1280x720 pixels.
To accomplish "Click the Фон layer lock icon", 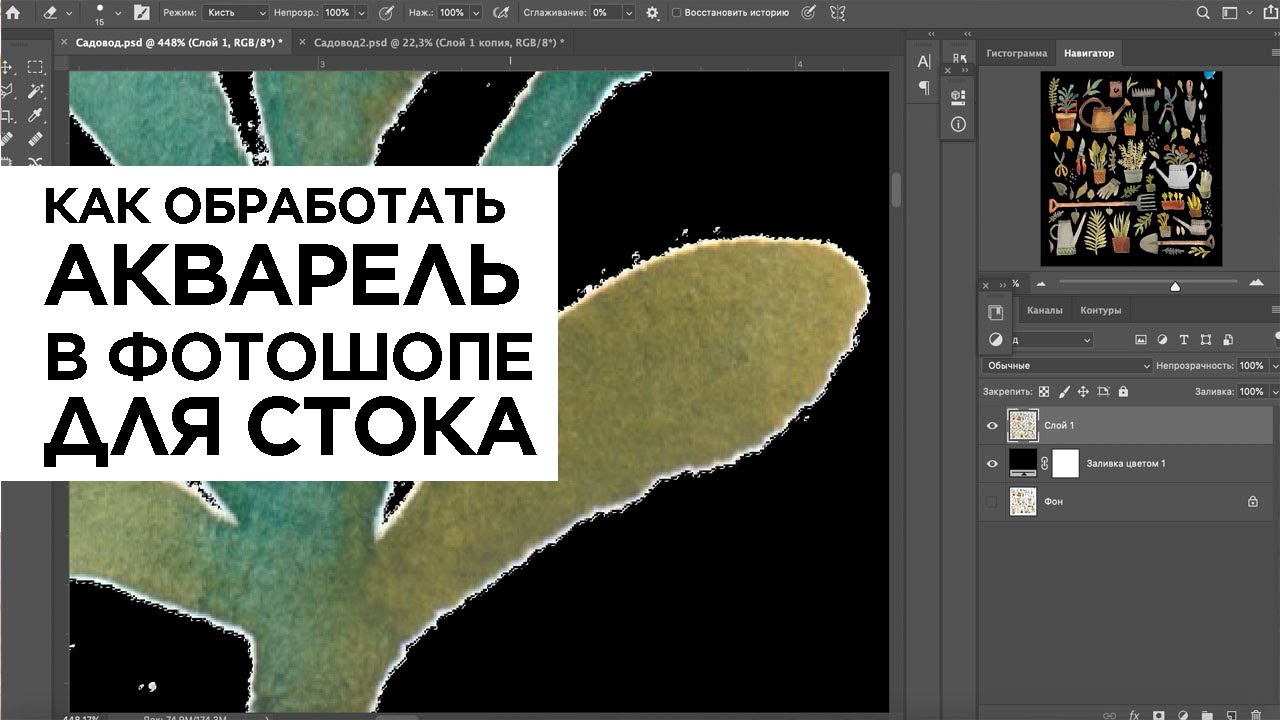I will coord(1253,502).
